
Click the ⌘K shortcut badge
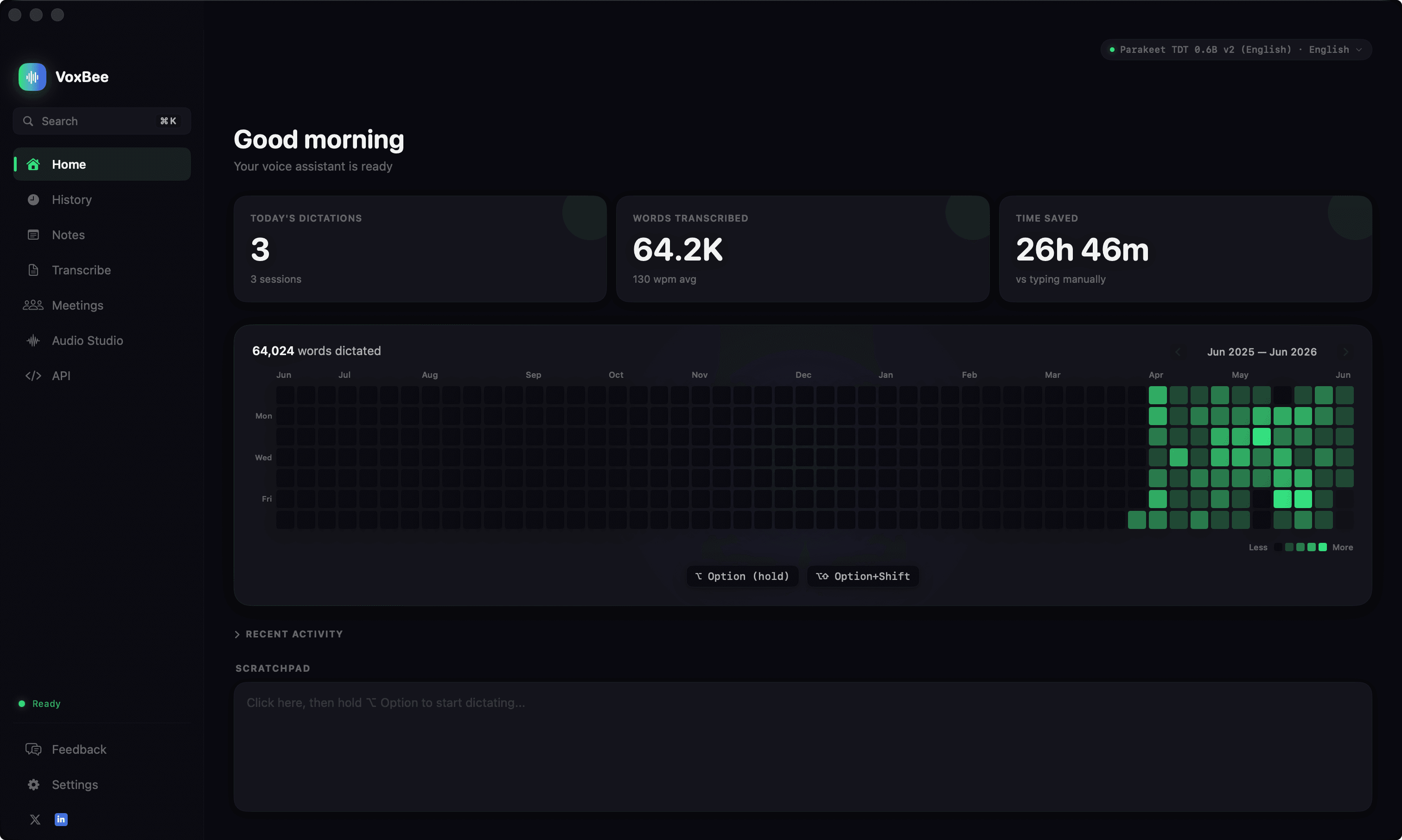168,121
